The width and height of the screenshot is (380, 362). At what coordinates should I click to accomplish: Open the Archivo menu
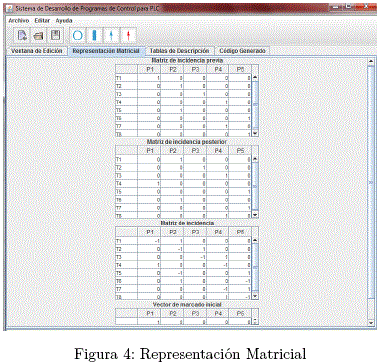[19, 21]
